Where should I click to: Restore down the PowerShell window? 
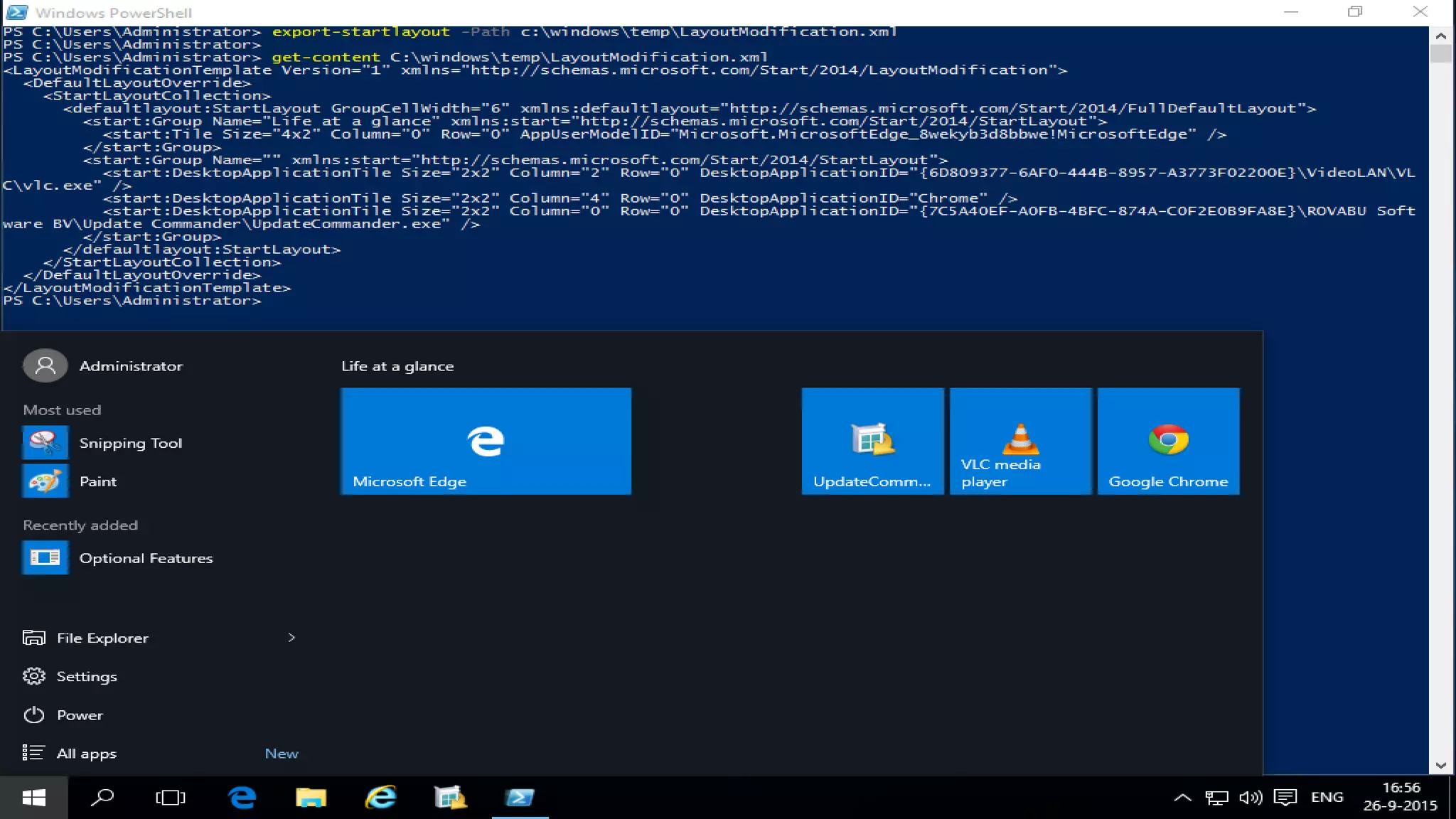pyautogui.click(x=1355, y=12)
